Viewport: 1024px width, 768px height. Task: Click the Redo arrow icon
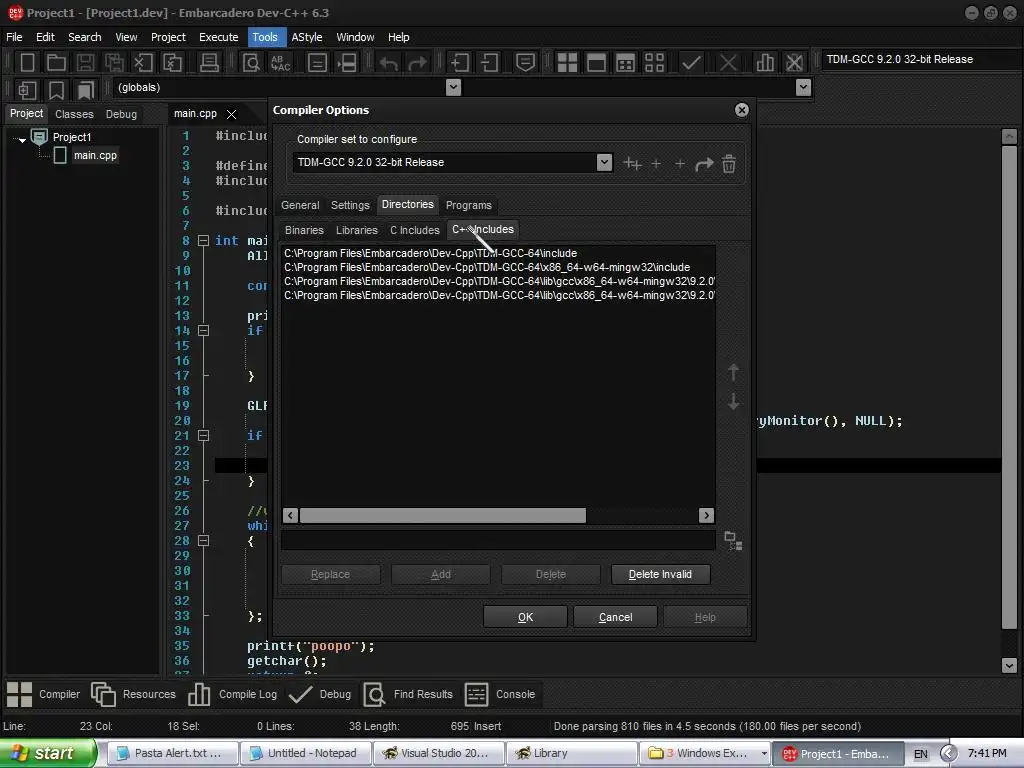point(417,63)
